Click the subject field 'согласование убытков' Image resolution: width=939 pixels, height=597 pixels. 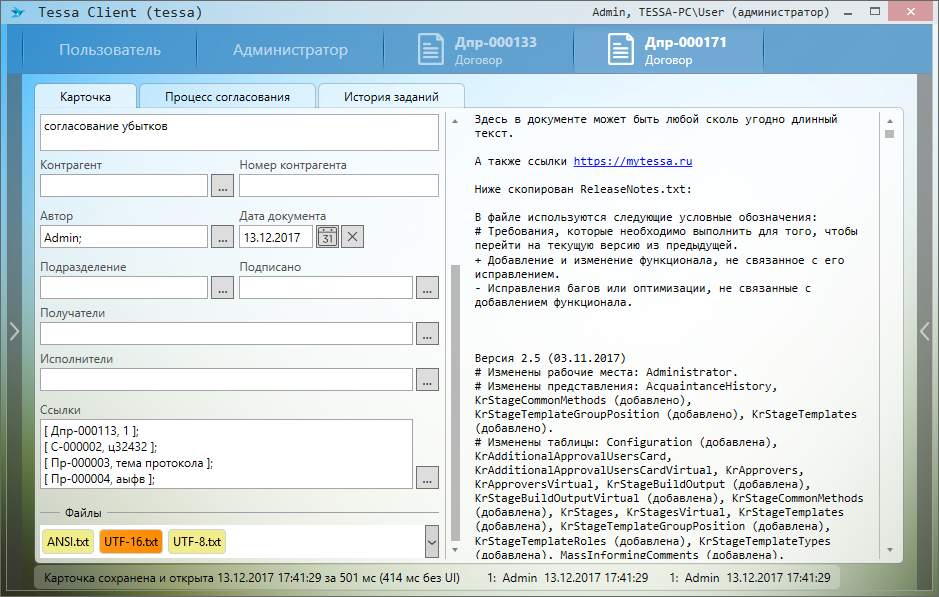tap(240, 132)
